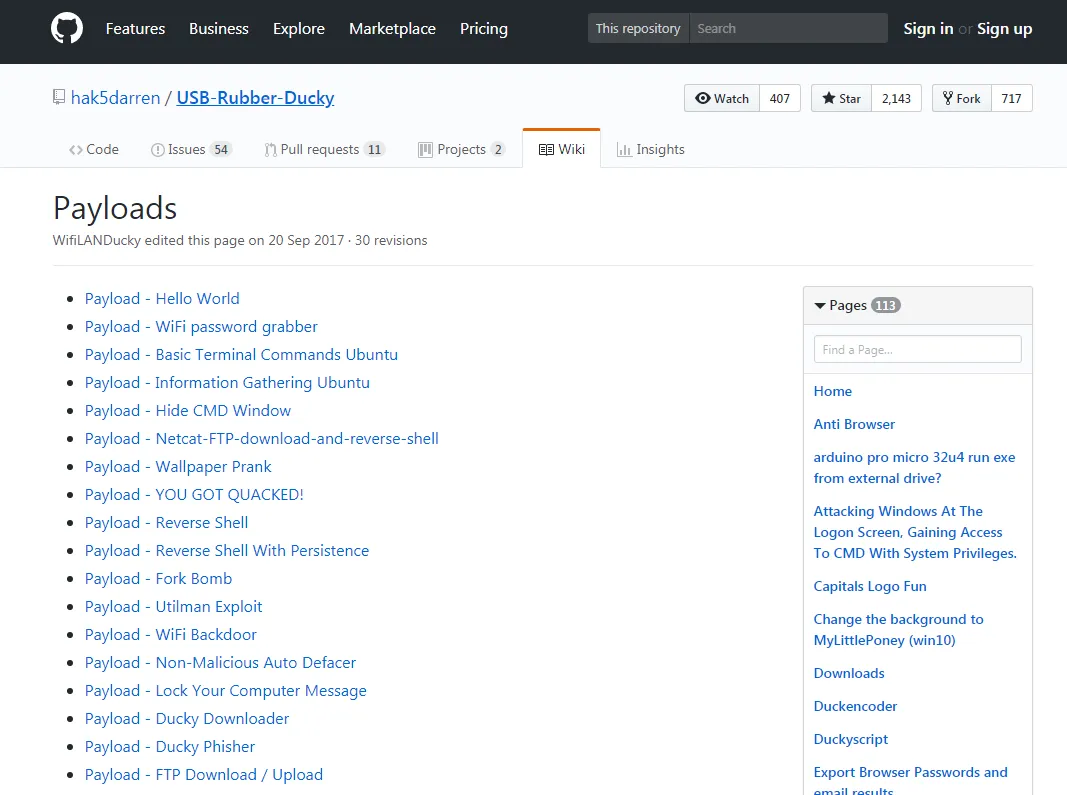Open Pricing in the top navigation

click(x=483, y=29)
